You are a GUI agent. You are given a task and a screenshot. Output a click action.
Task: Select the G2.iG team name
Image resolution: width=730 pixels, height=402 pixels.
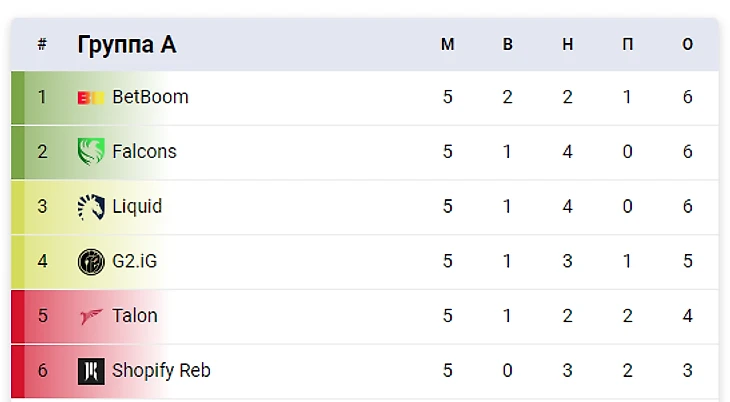pyautogui.click(x=134, y=262)
